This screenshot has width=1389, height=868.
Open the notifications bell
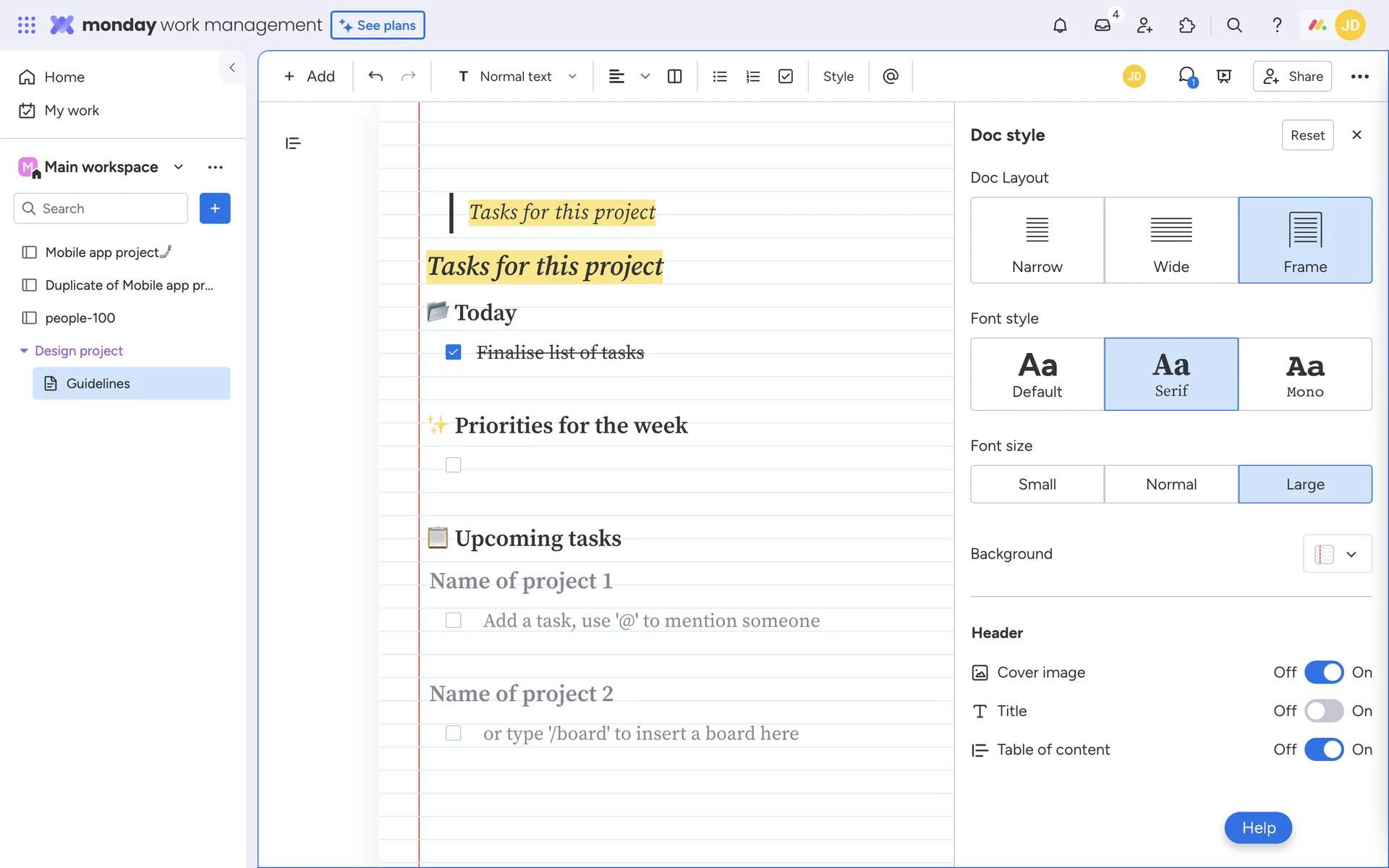tap(1060, 25)
